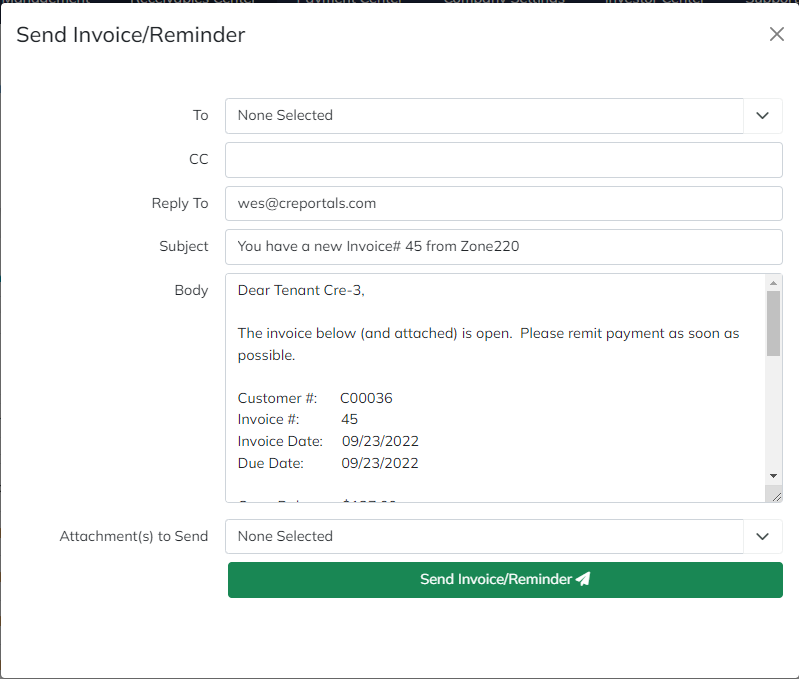Click the Body scrollbar up arrow

tap(773, 282)
